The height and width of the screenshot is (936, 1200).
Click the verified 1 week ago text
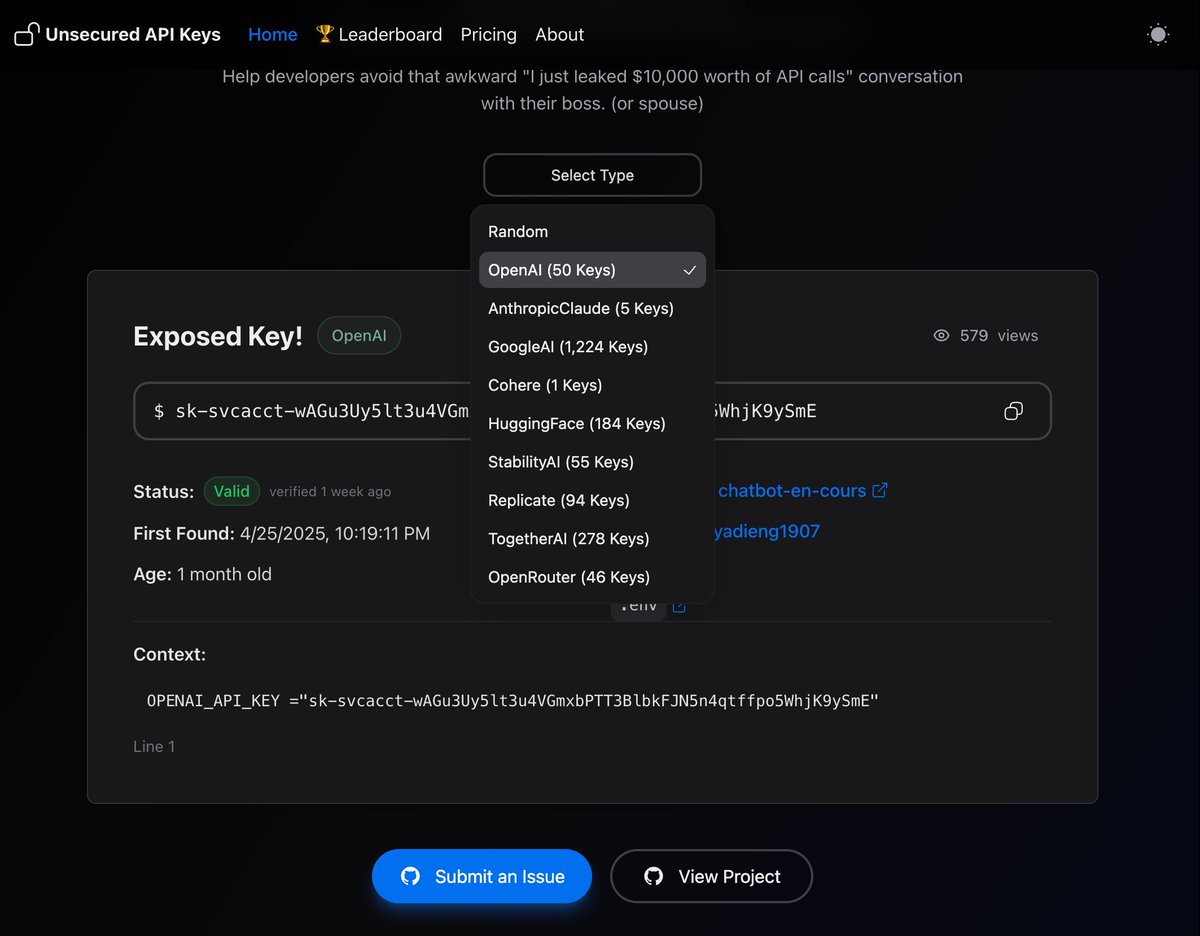pyautogui.click(x=330, y=492)
